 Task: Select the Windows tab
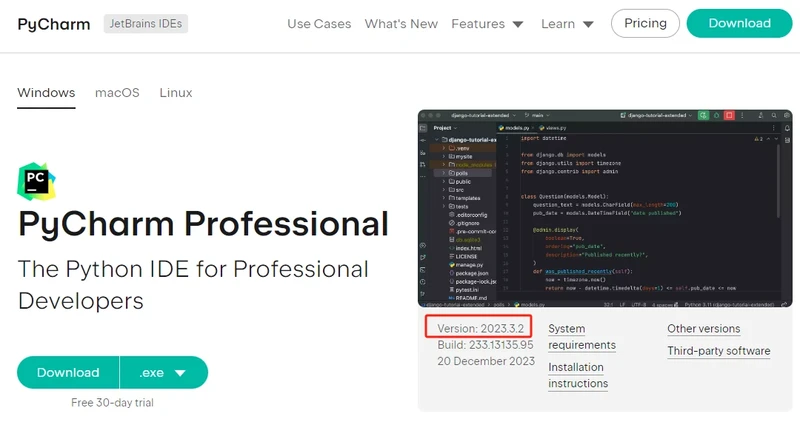pos(46,93)
